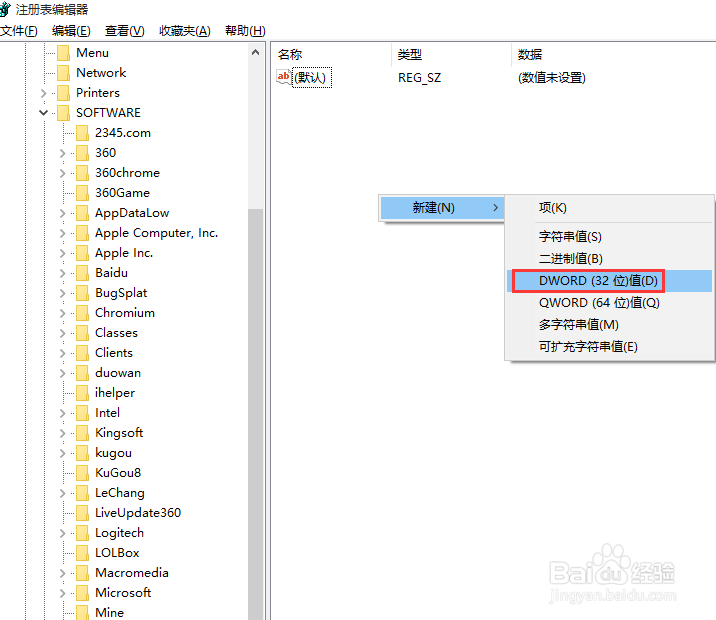This screenshot has height=620, width=716.
Task: Click the Registry Editor app icon in title bar
Action: 5,9
